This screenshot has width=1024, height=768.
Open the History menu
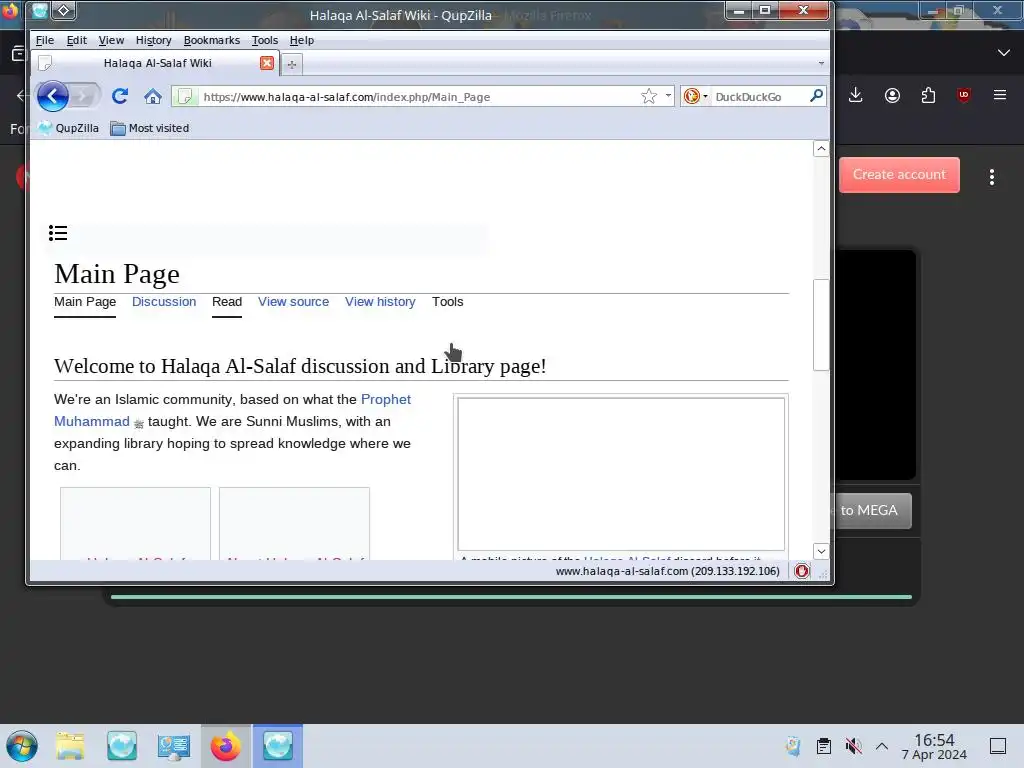click(x=153, y=40)
